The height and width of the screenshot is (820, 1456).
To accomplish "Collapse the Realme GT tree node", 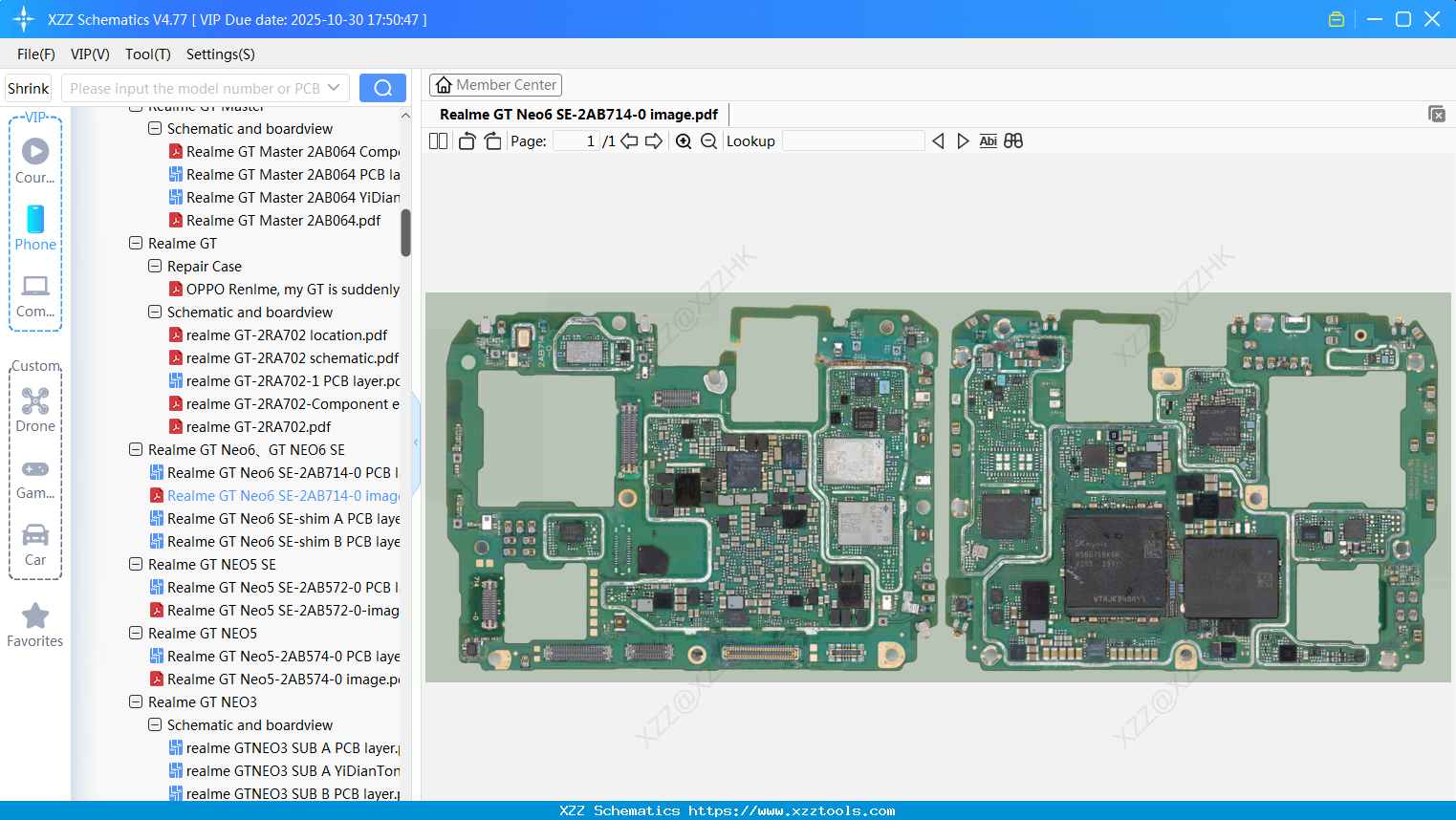I will pos(136,244).
